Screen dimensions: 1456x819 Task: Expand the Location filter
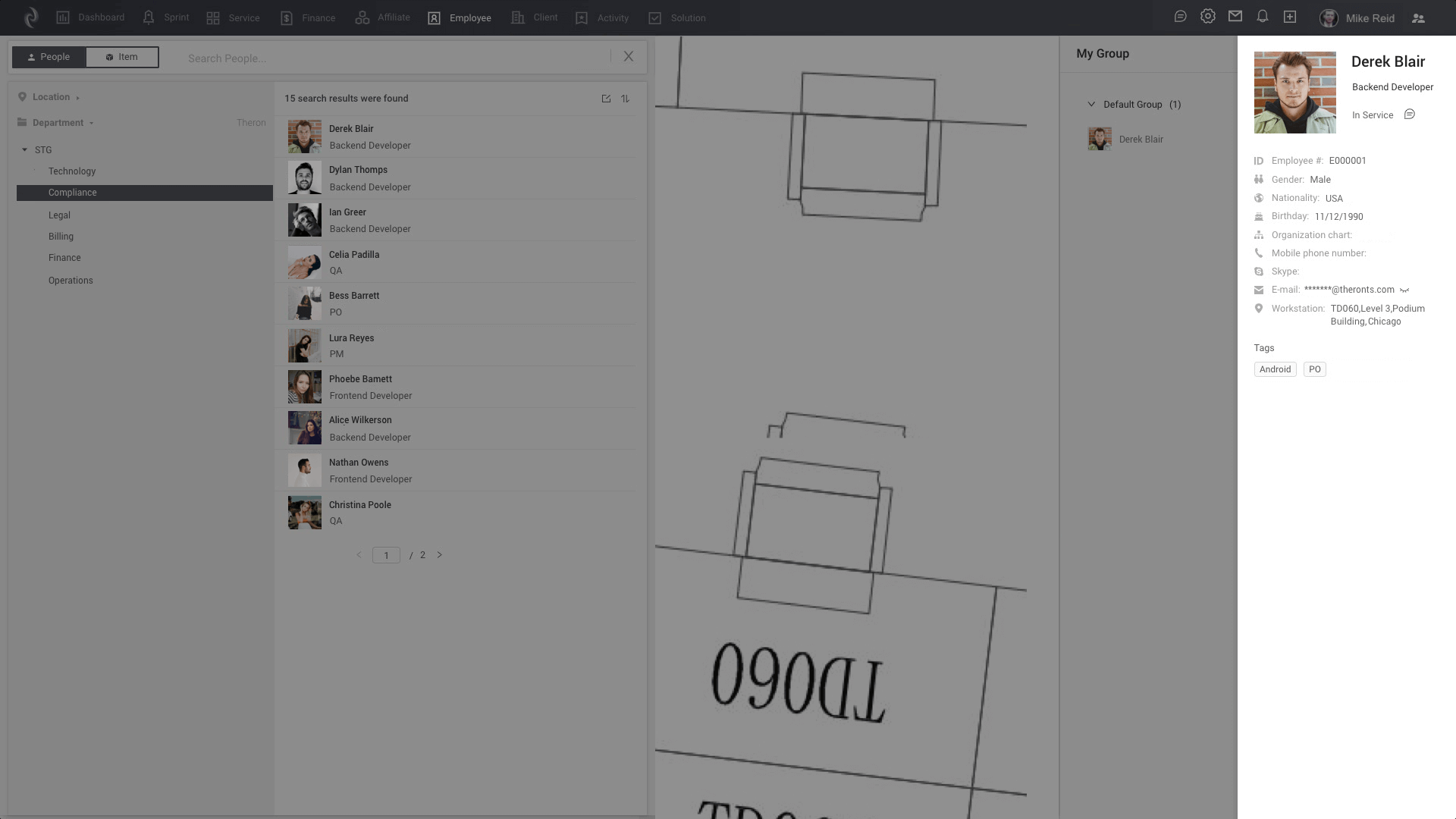coord(51,97)
